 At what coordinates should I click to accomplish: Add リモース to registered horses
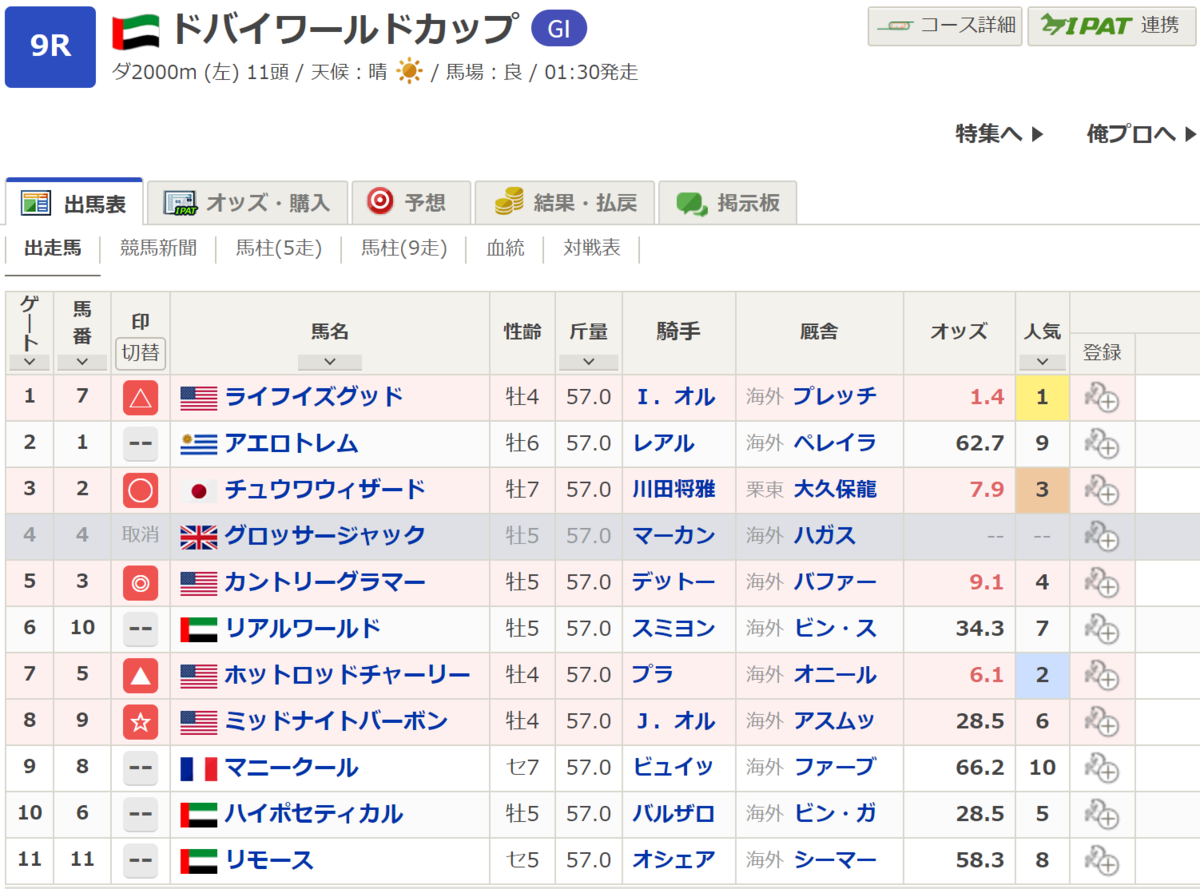(1101, 860)
